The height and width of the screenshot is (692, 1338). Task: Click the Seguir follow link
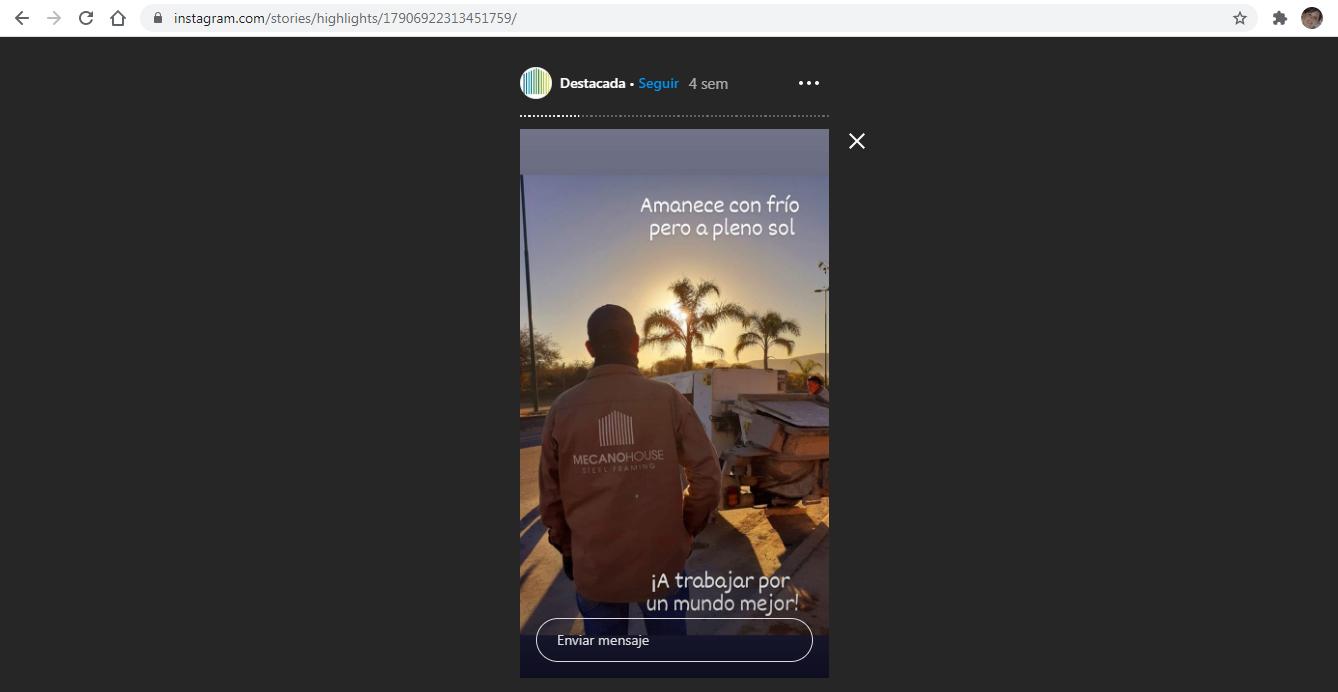pos(658,83)
